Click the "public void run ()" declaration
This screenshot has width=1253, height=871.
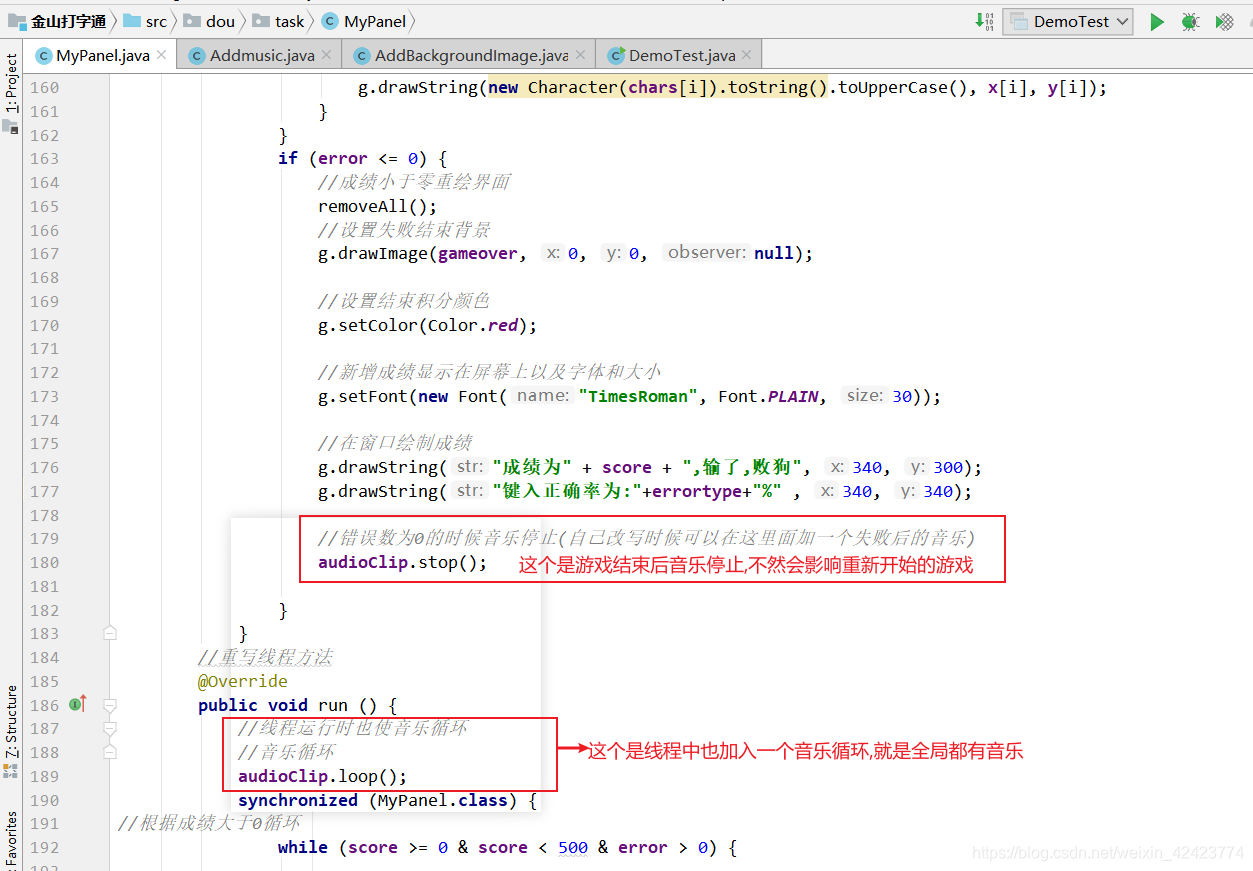[298, 705]
